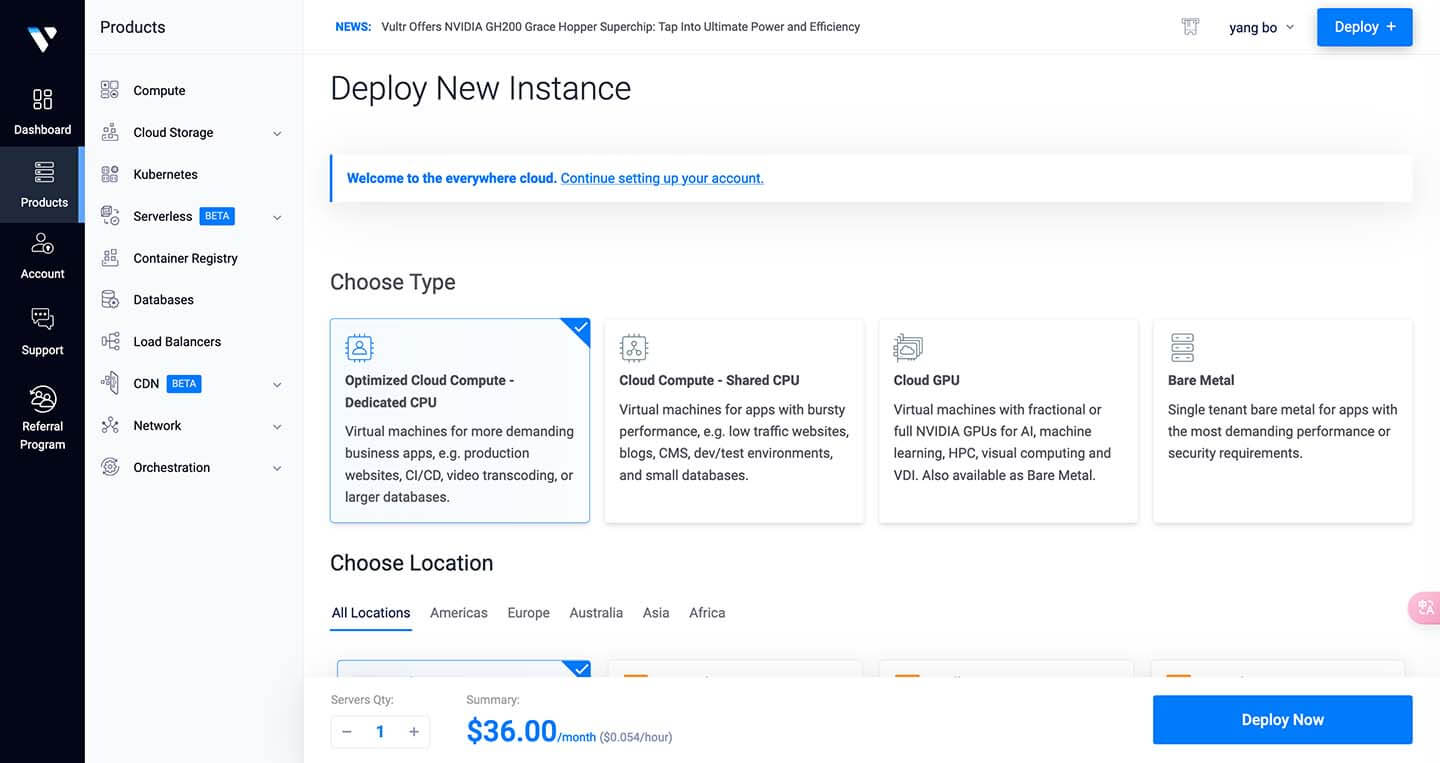Click the Cloud GPU card icon

(908, 348)
